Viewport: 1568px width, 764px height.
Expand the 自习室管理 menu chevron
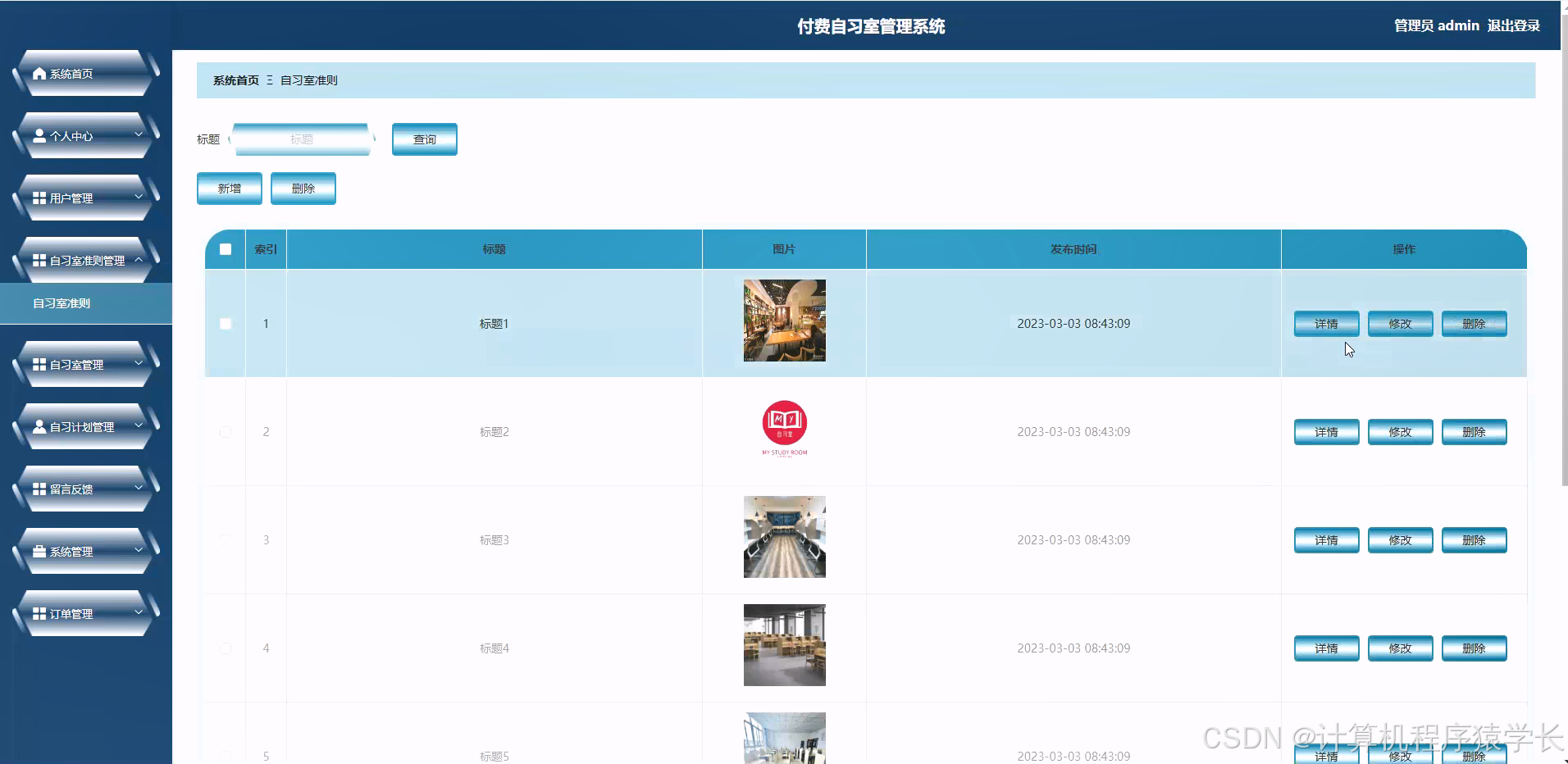click(x=139, y=363)
